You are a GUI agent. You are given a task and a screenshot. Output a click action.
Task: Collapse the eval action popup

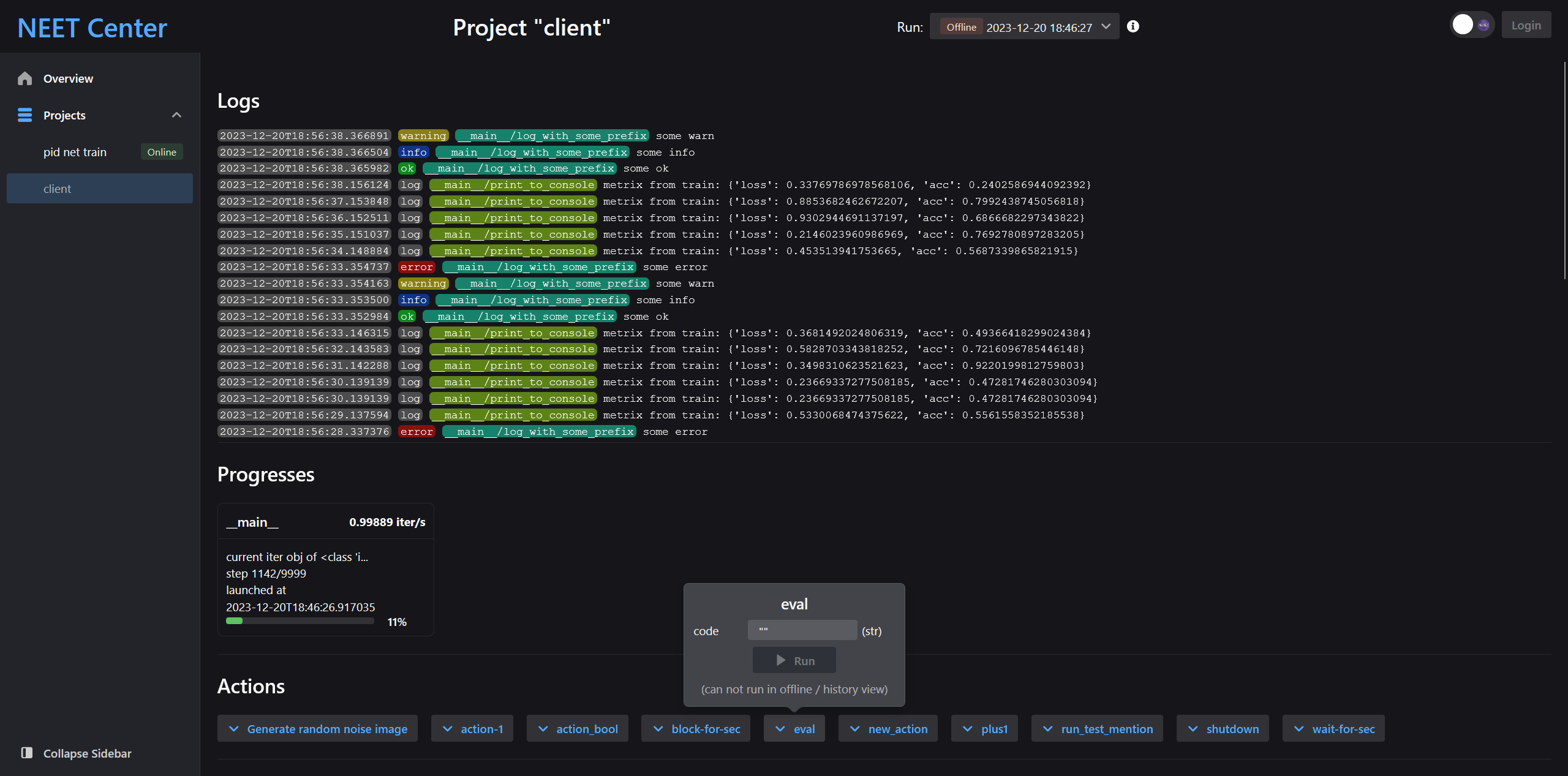[x=794, y=729]
